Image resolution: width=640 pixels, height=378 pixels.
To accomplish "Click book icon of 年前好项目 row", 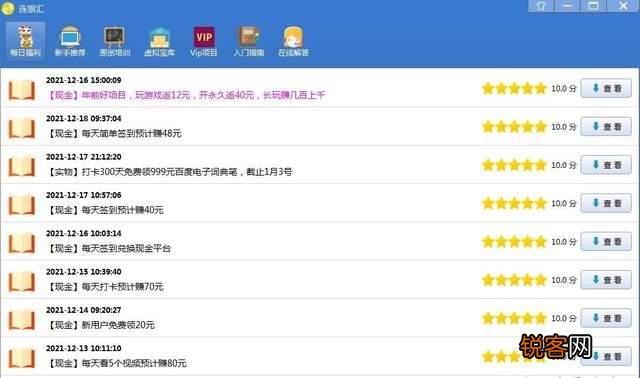I will coord(22,90).
